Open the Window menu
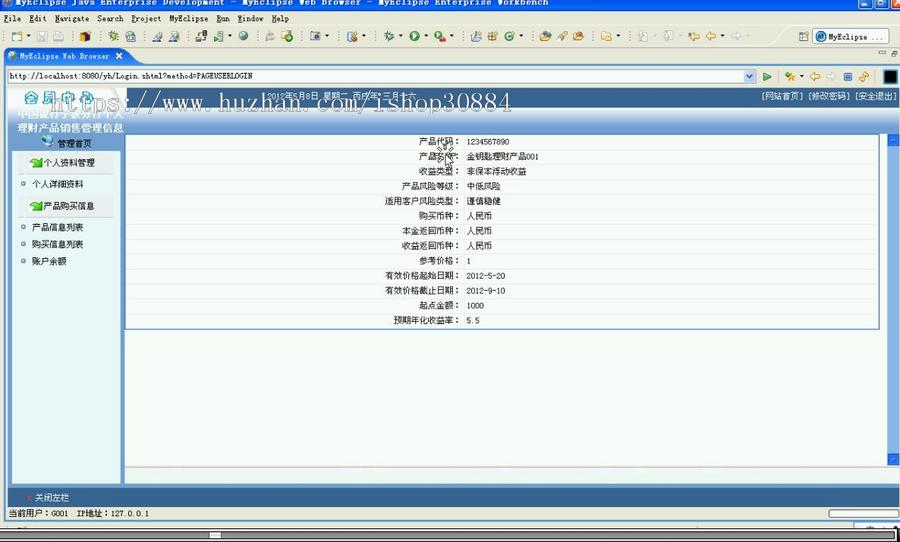Image resolution: width=900 pixels, height=542 pixels. pyautogui.click(x=250, y=18)
